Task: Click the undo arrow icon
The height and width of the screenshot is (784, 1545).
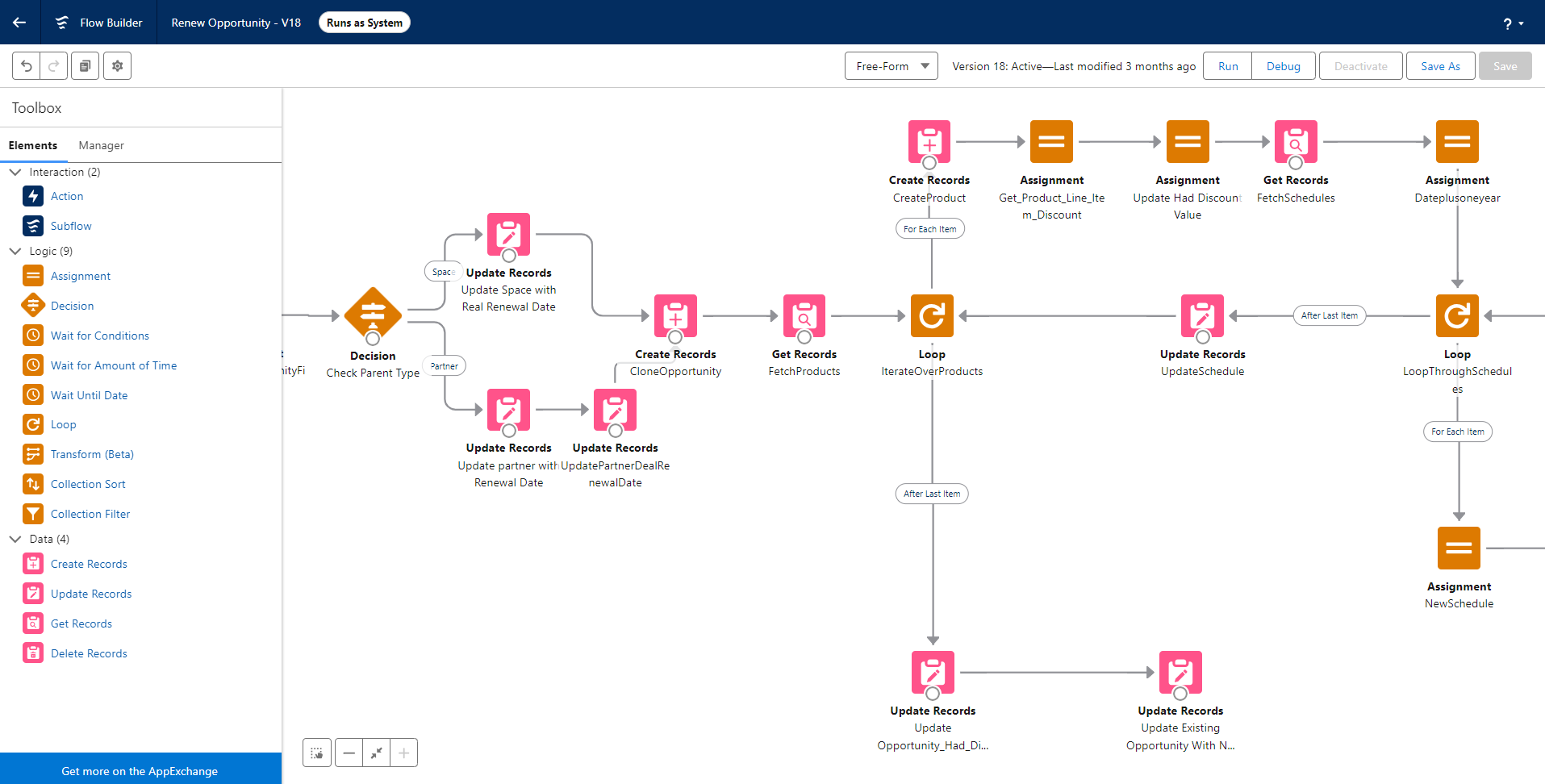Action: click(27, 66)
